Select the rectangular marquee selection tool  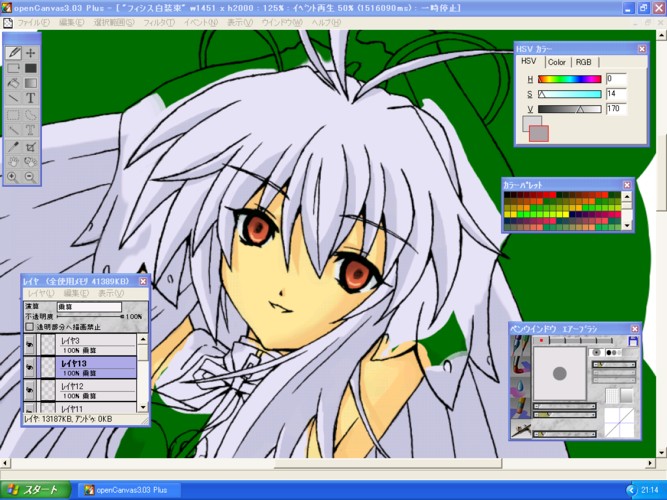click(14, 115)
